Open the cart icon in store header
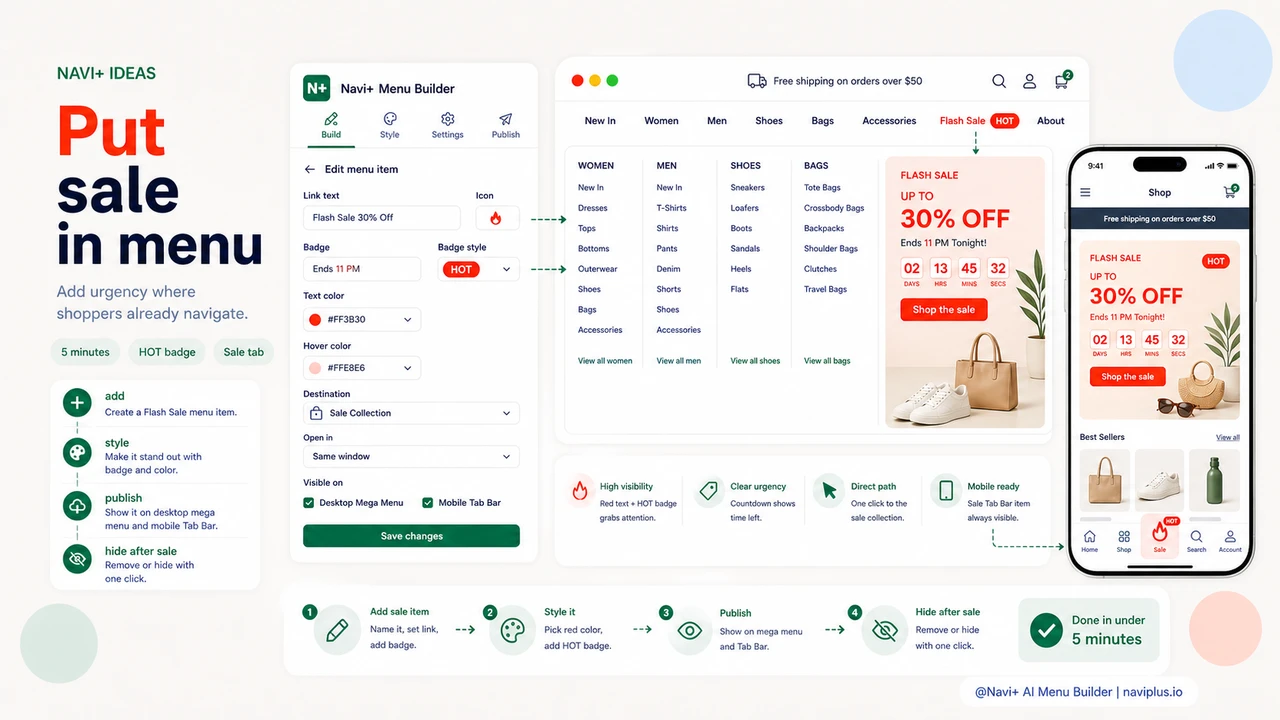 click(x=1062, y=80)
